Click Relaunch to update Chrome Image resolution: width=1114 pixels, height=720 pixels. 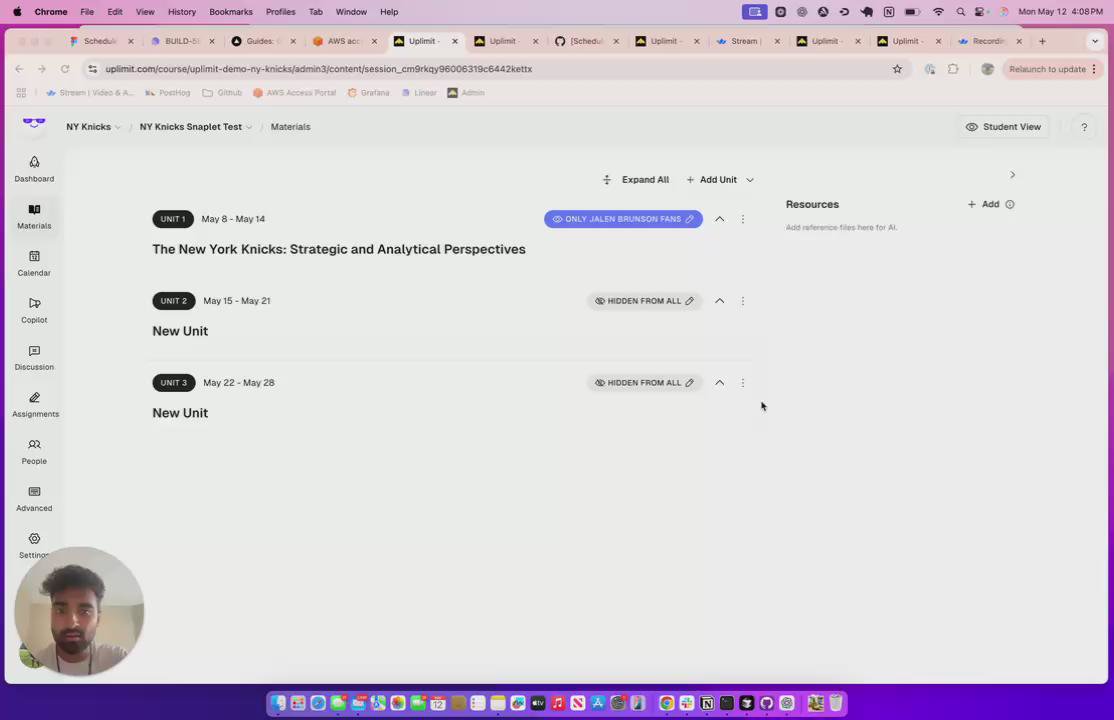[1054, 69]
